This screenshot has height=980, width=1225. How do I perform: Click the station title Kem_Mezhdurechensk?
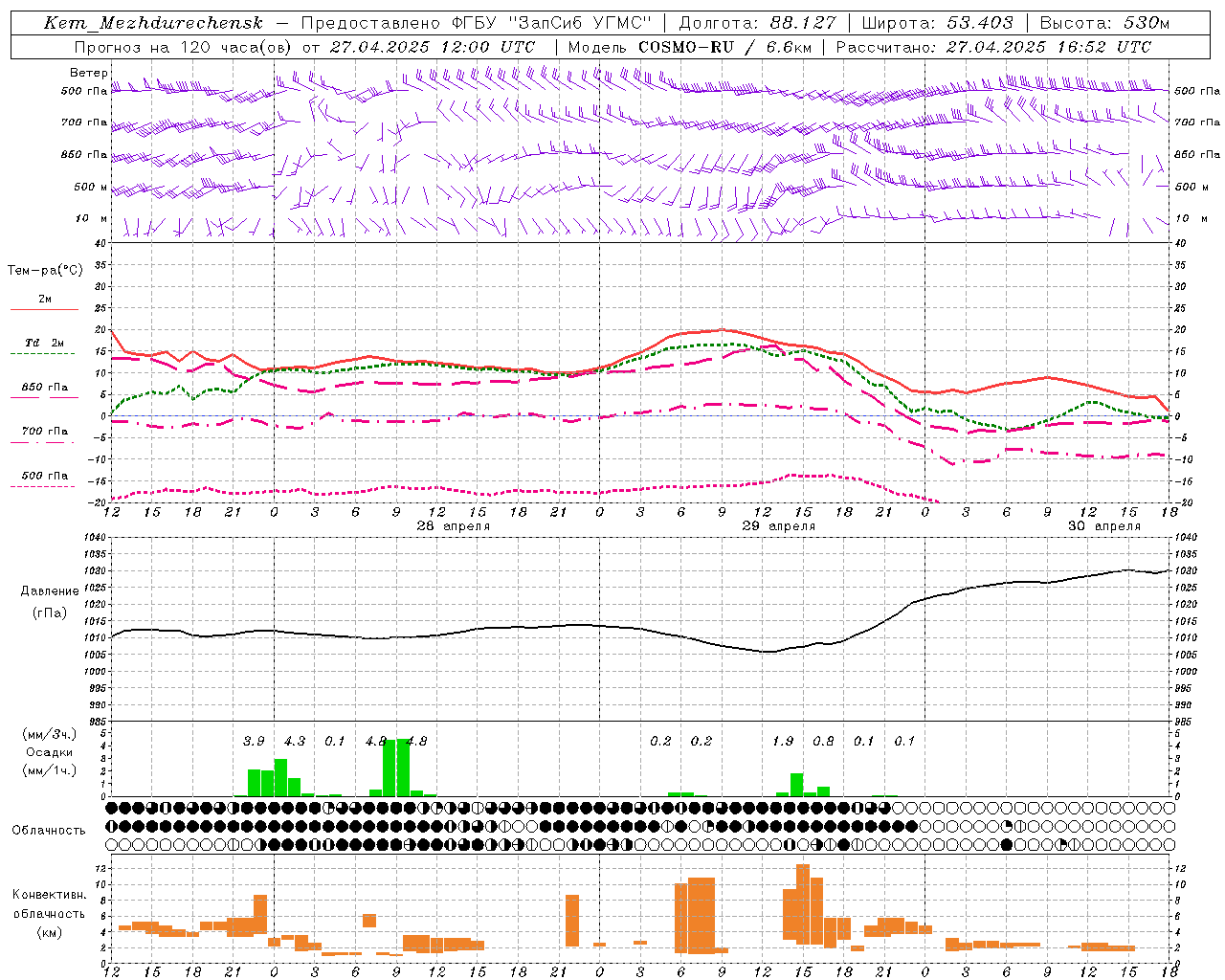[153, 23]
